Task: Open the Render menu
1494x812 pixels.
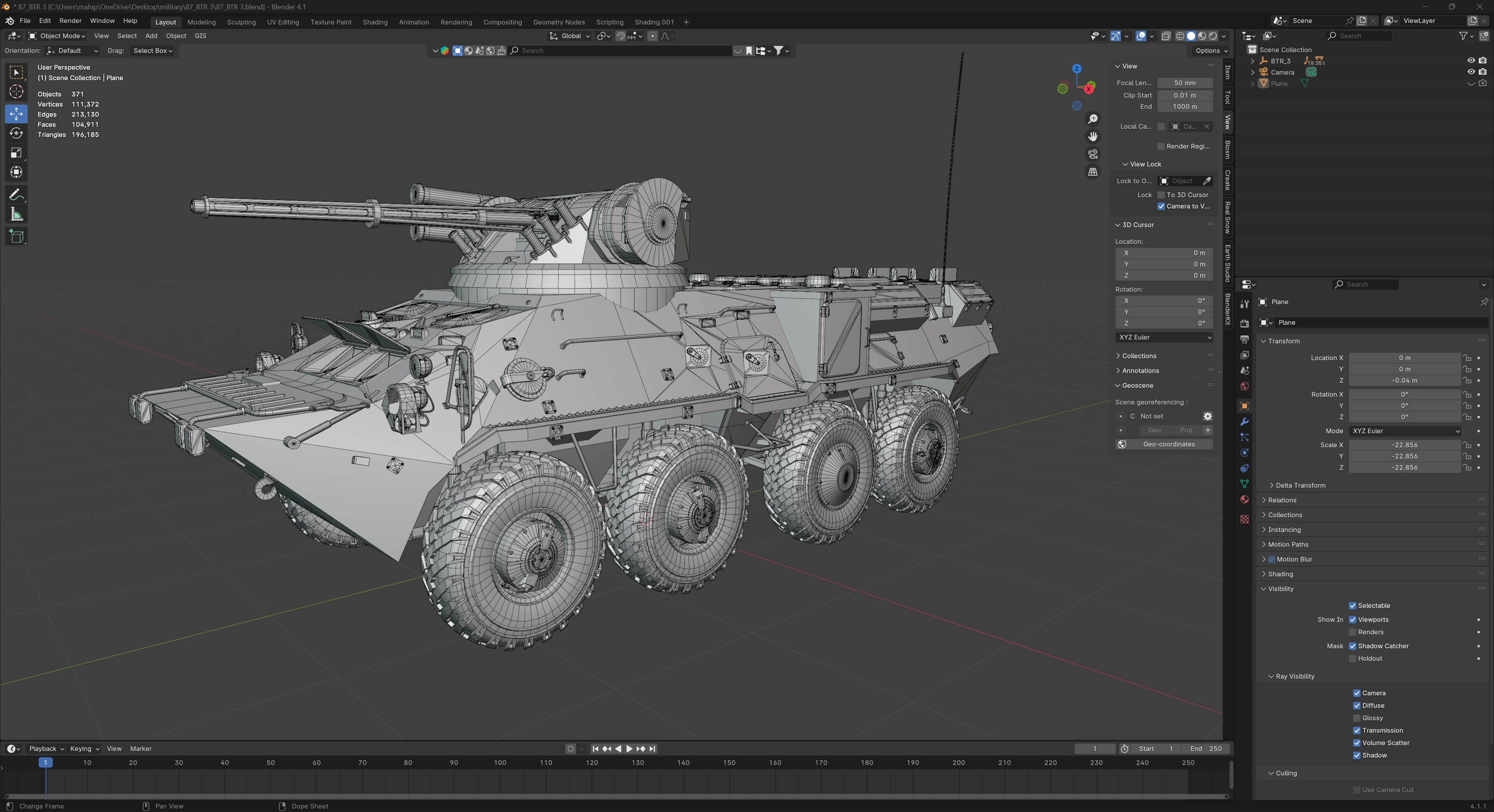Action: click(71, 21)
